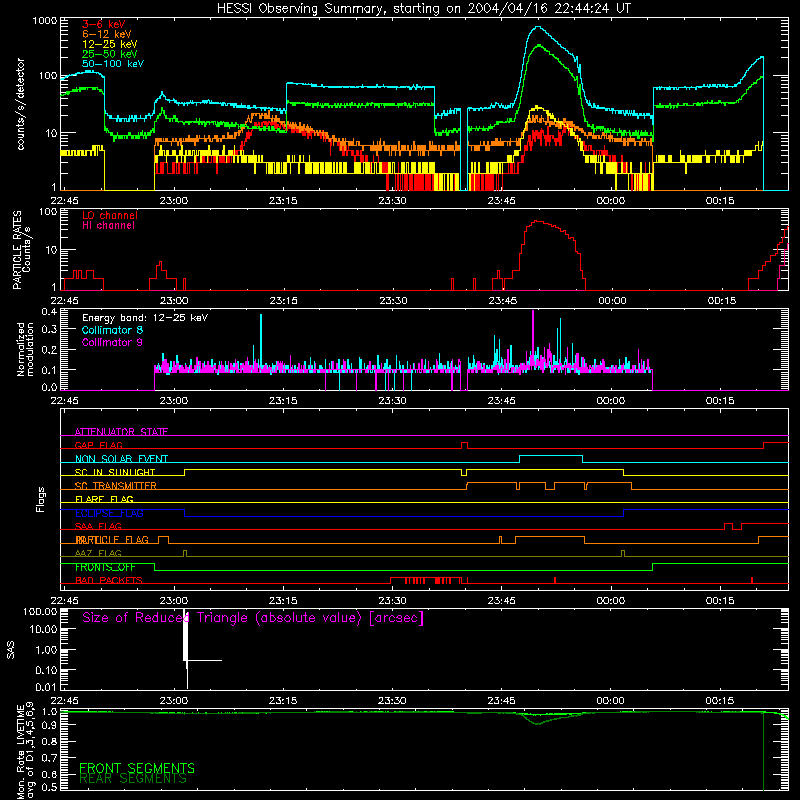Pick the yellow '12-25 keV' count-rate legend entry
This screenshot has width=800, height=800.
coord(110,44)
